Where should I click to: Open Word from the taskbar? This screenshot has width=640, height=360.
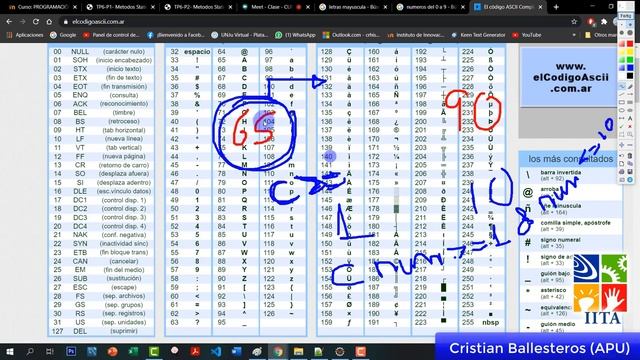click(x=237, y=351)
